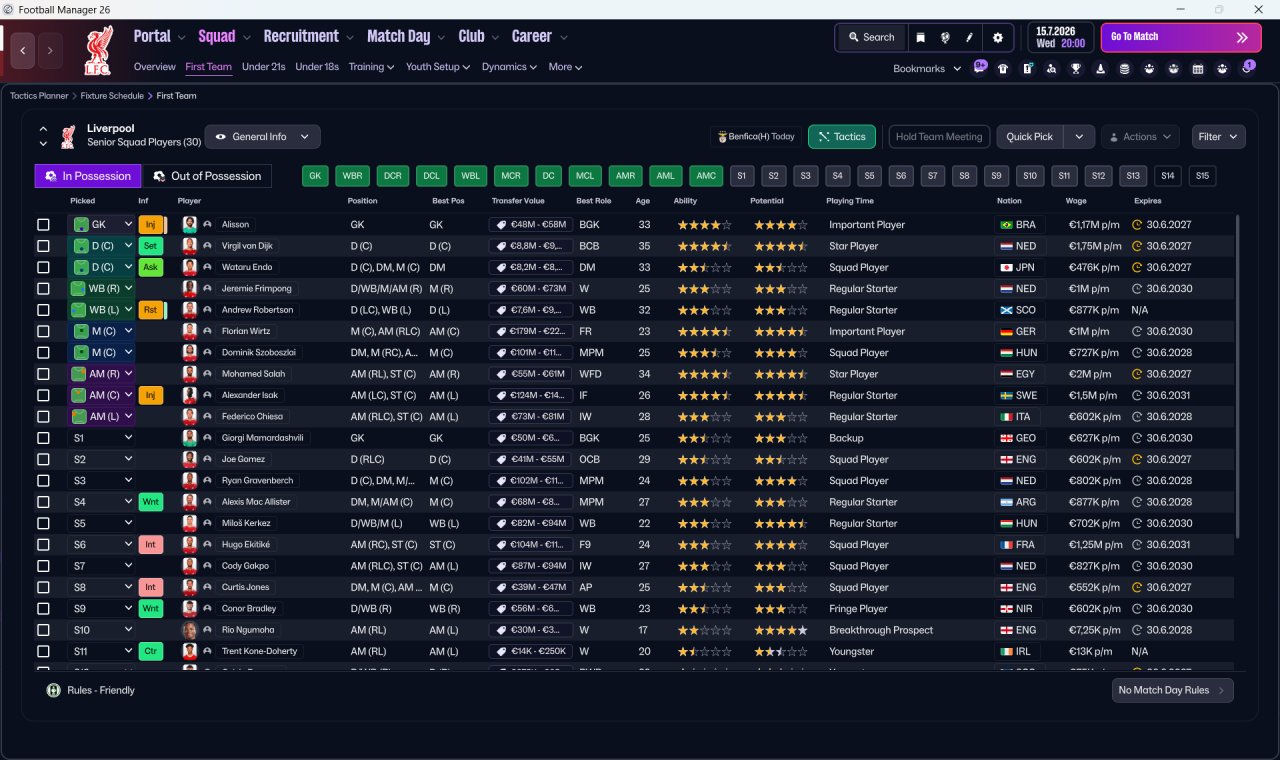Image resolution: width=1280 pixels, height=760 pixels.
Task: Click Hugo Ekitiké's Int status badge
Action: [150, 545]
